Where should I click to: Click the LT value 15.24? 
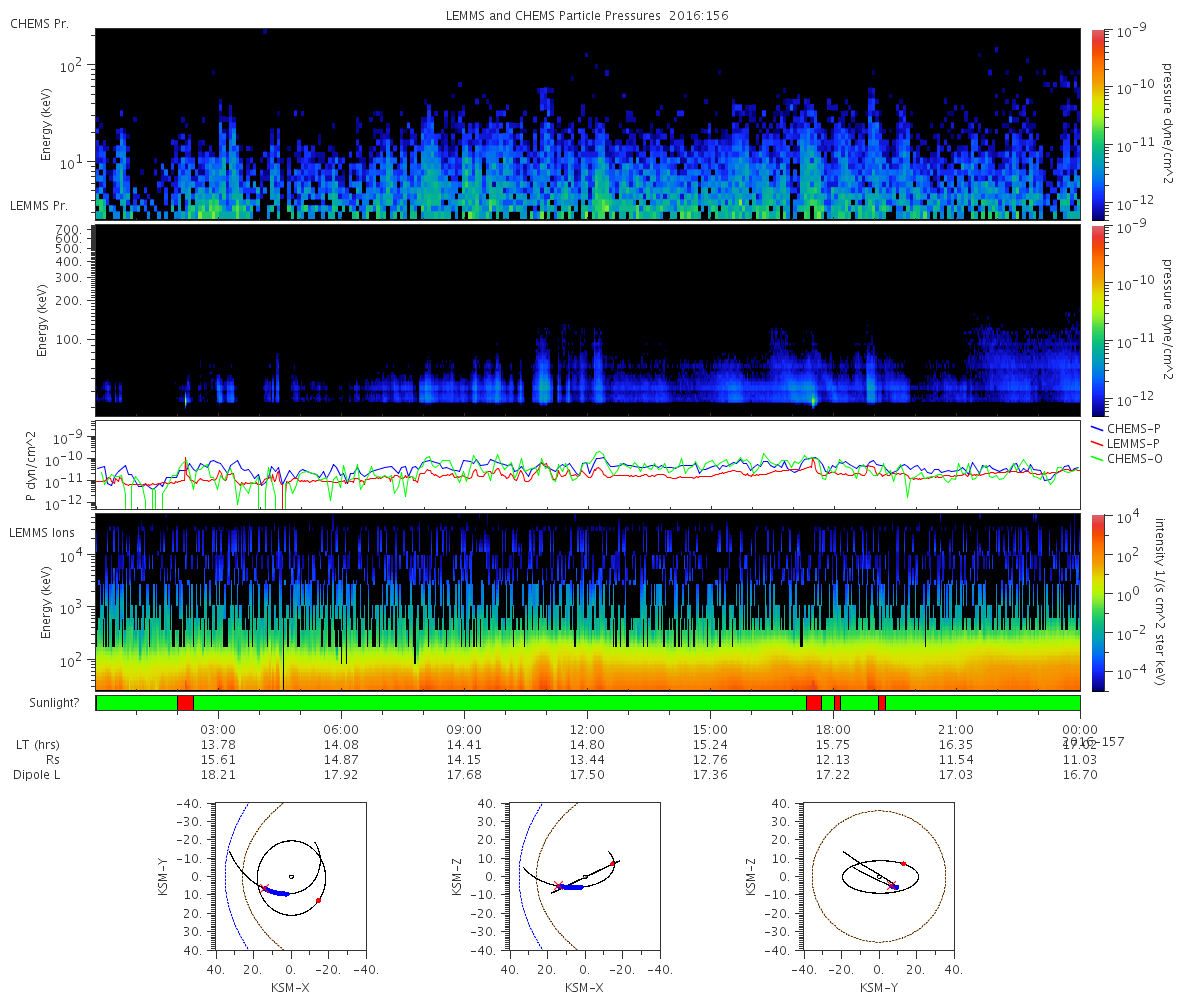(711, 744)
